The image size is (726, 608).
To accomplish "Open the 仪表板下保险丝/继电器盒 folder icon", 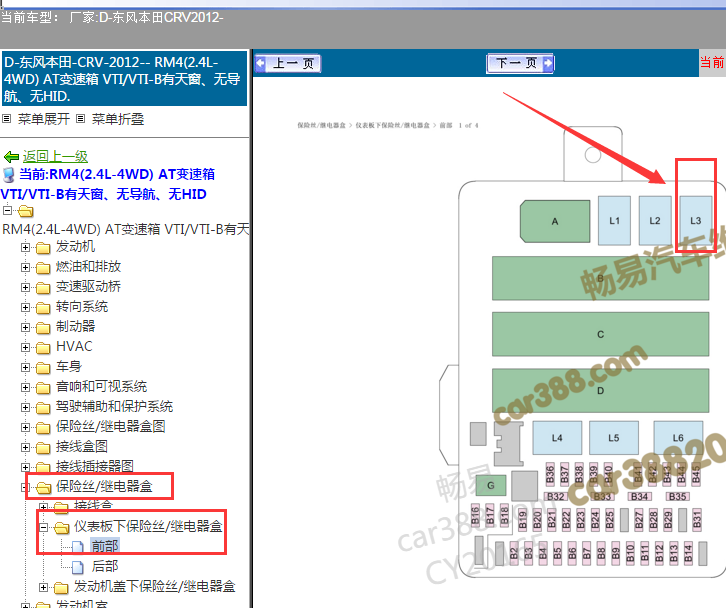I will pos(61,527).
